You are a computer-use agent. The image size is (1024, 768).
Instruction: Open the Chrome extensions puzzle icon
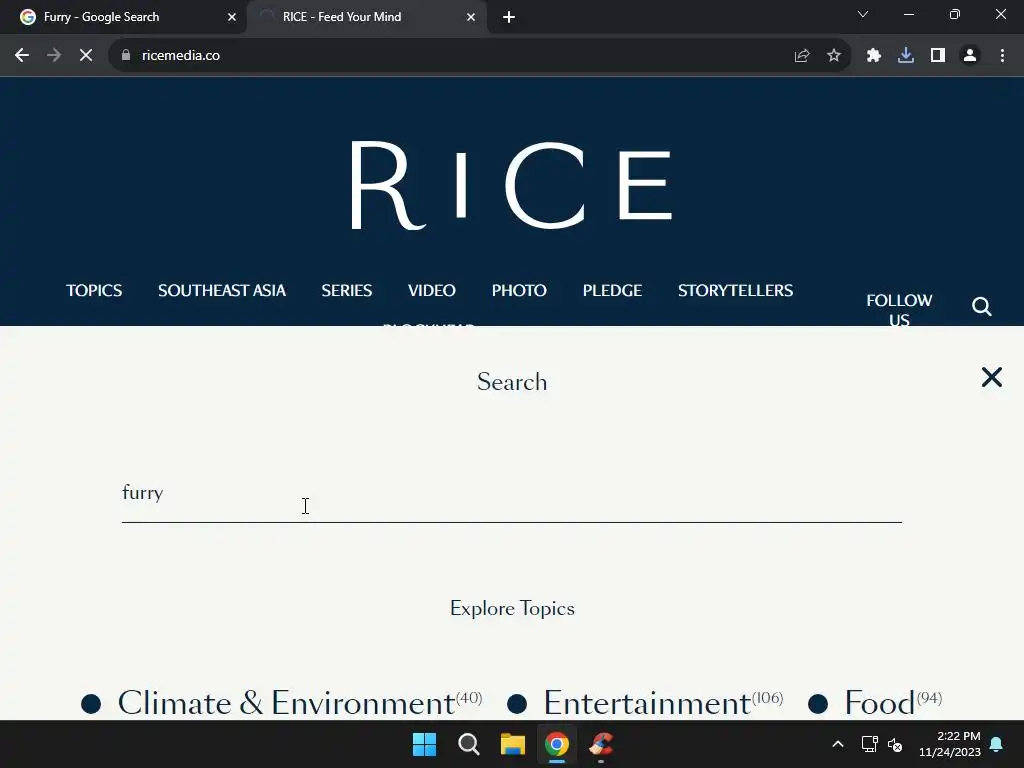point(874,56)
